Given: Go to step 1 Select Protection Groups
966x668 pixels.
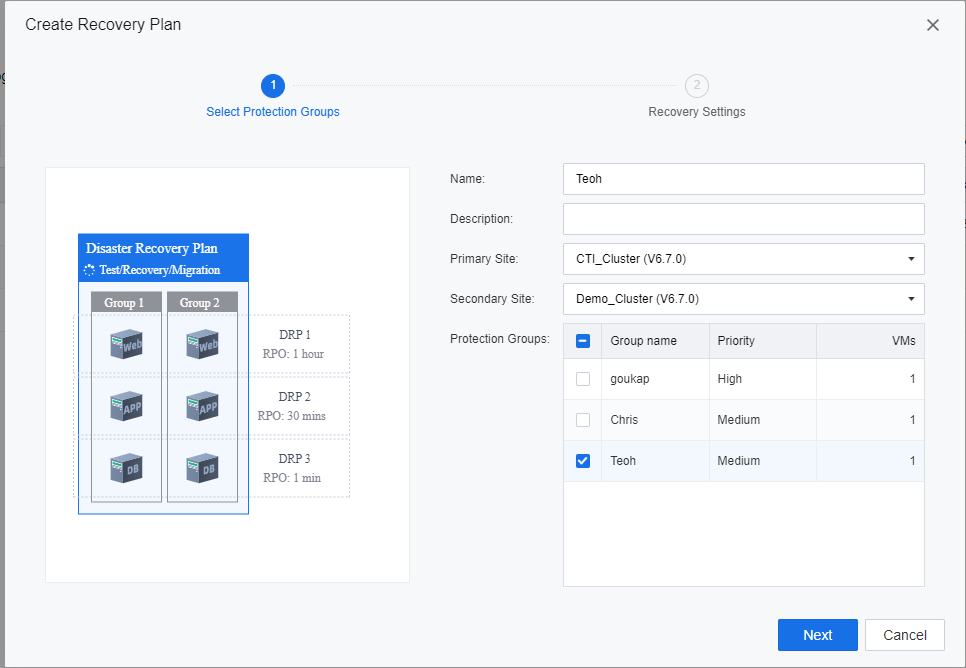Looking at the screenshot, I should coord(273,86).
